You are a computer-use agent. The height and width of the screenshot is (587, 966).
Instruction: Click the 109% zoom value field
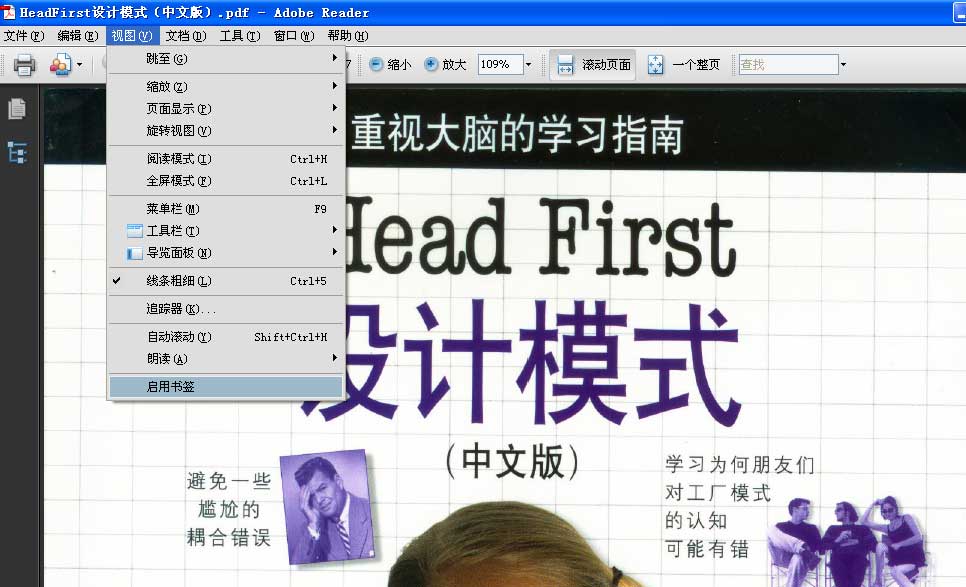[x=500, y=64]
